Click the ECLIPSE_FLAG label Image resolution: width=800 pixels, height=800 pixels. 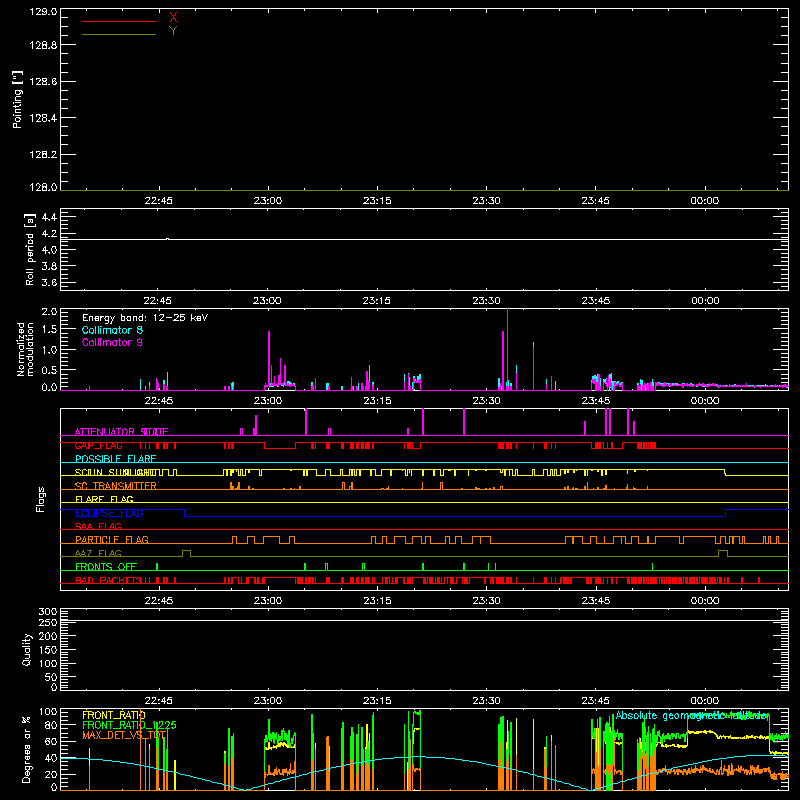(x=109, y=513)
